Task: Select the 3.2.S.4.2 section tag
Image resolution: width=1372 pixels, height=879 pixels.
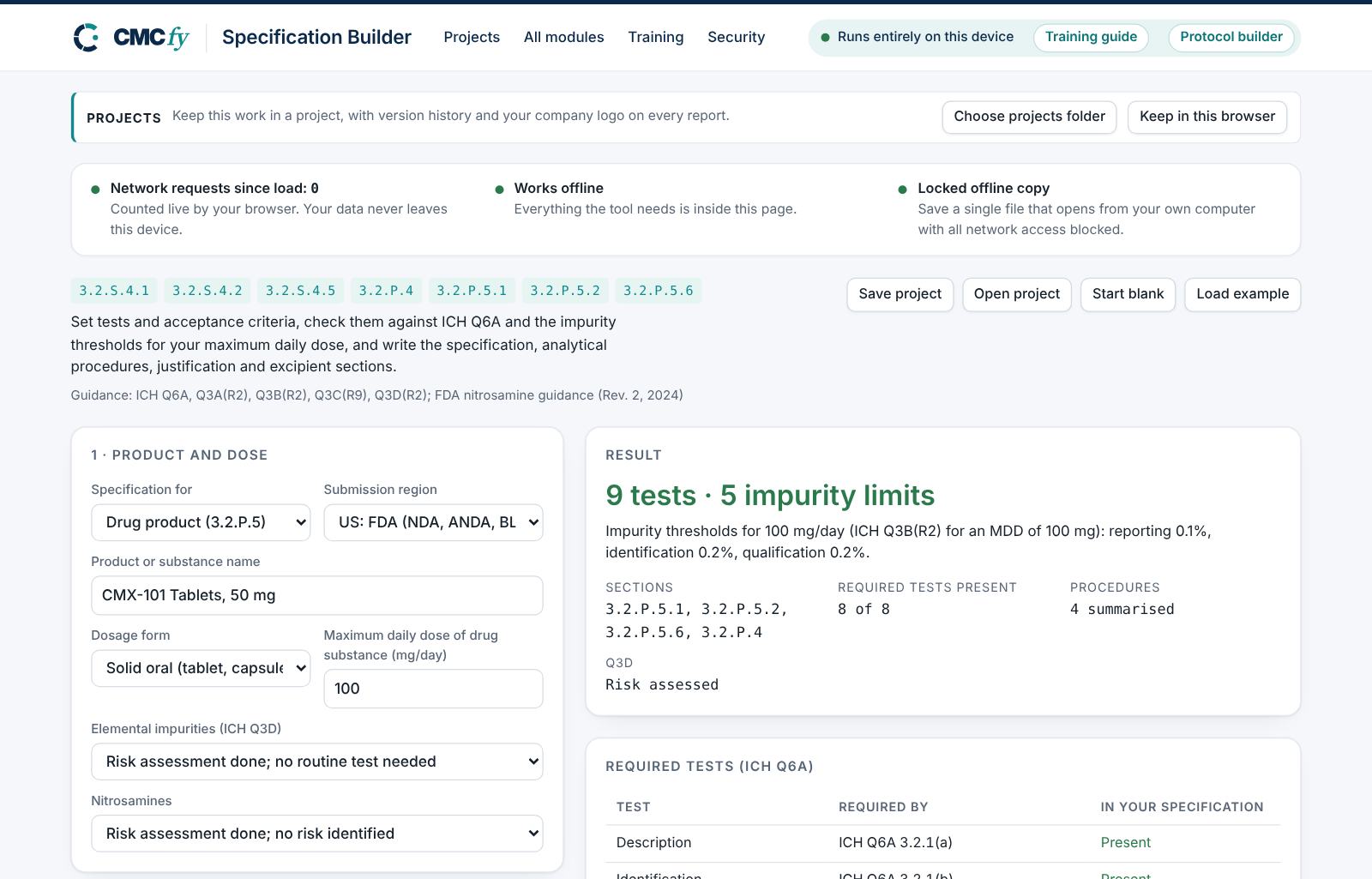Action: pos(208,291)
